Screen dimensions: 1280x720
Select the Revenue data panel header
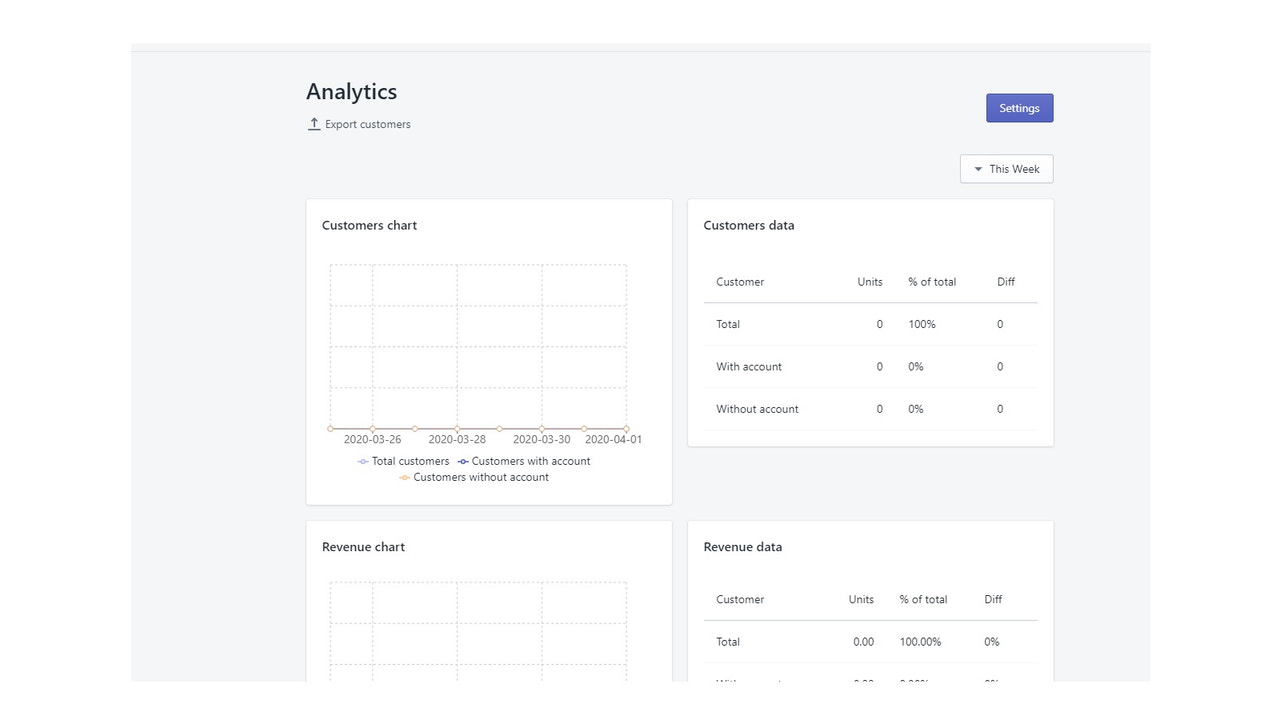[742, 547]
